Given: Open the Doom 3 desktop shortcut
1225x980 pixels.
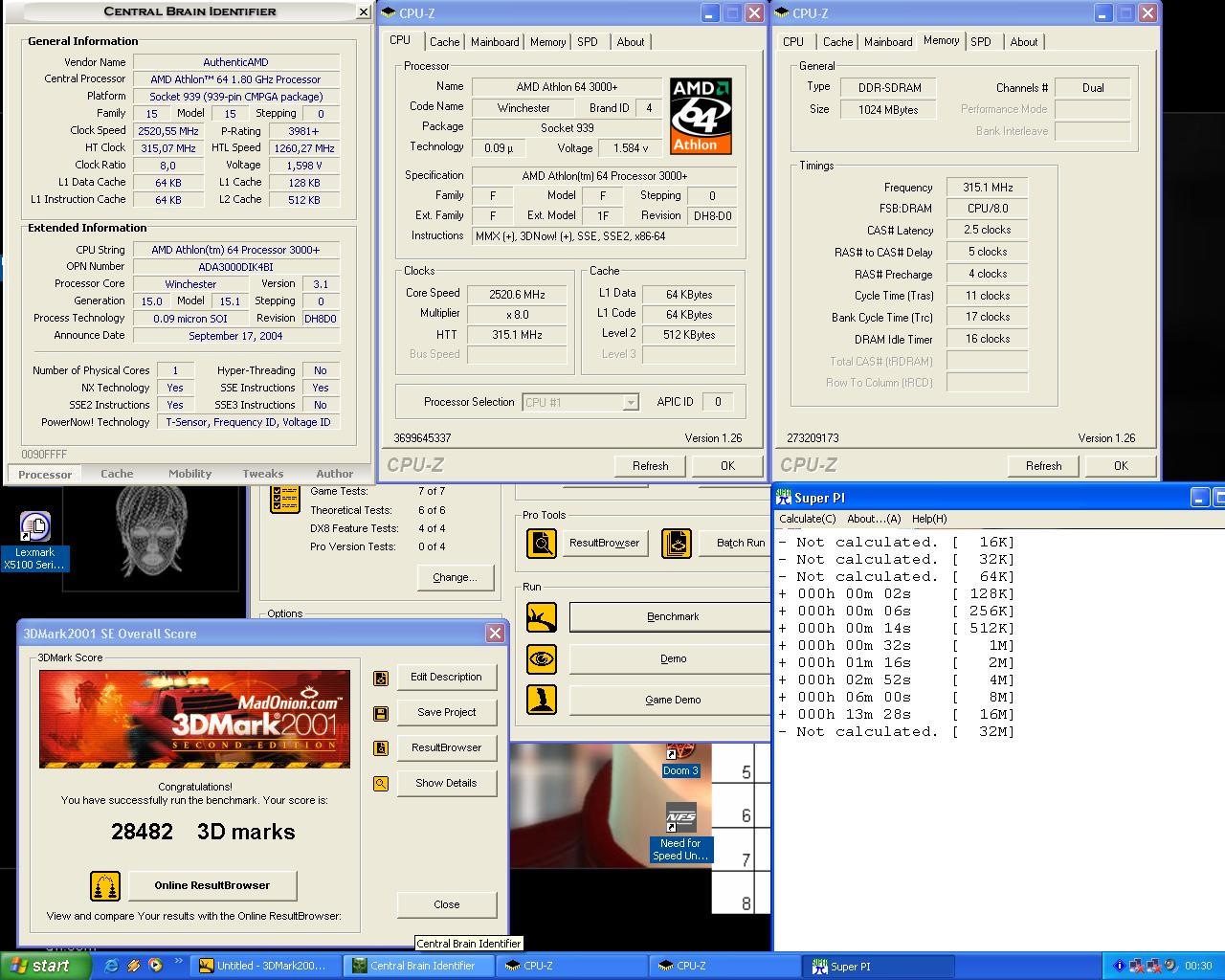Looking at the screenshot, I should (x=680, y=760).
